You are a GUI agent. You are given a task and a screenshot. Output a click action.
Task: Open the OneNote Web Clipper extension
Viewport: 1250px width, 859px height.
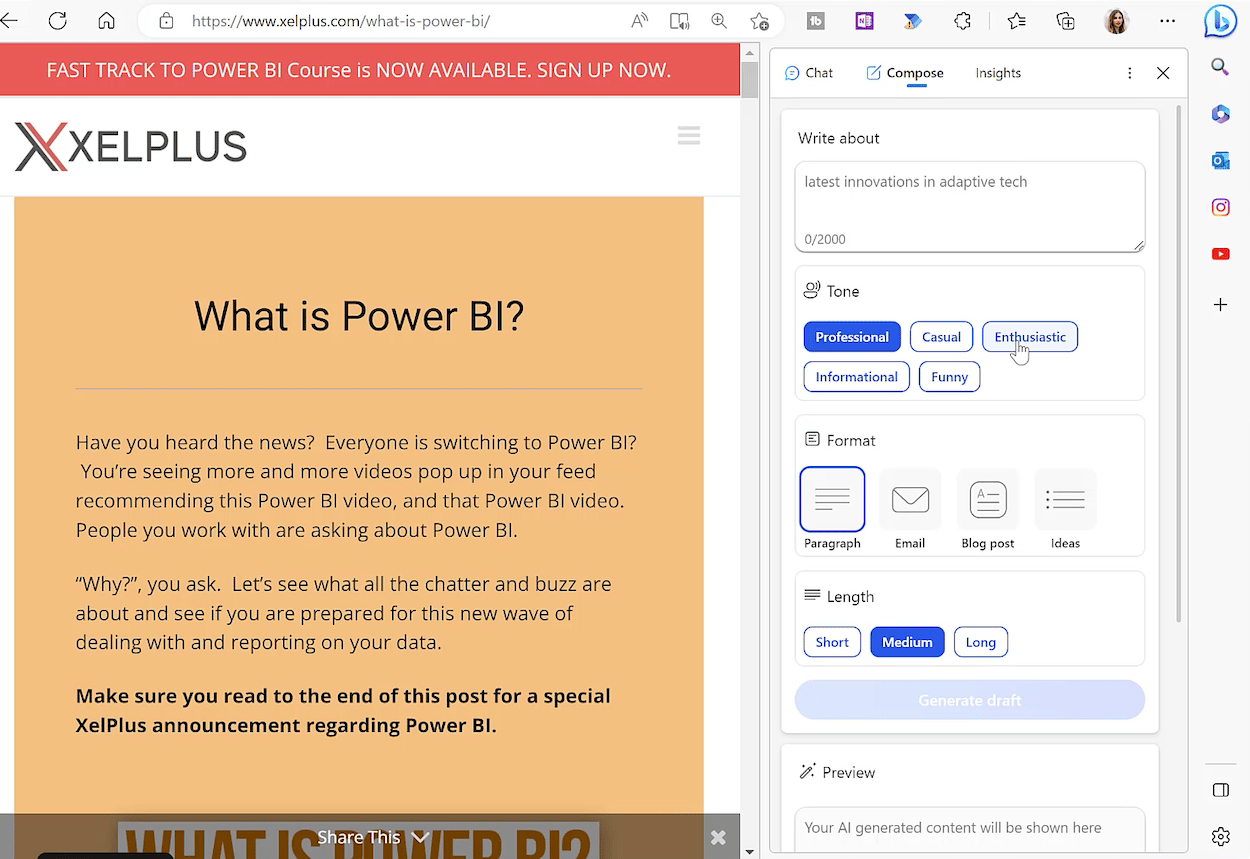(864, 21)
